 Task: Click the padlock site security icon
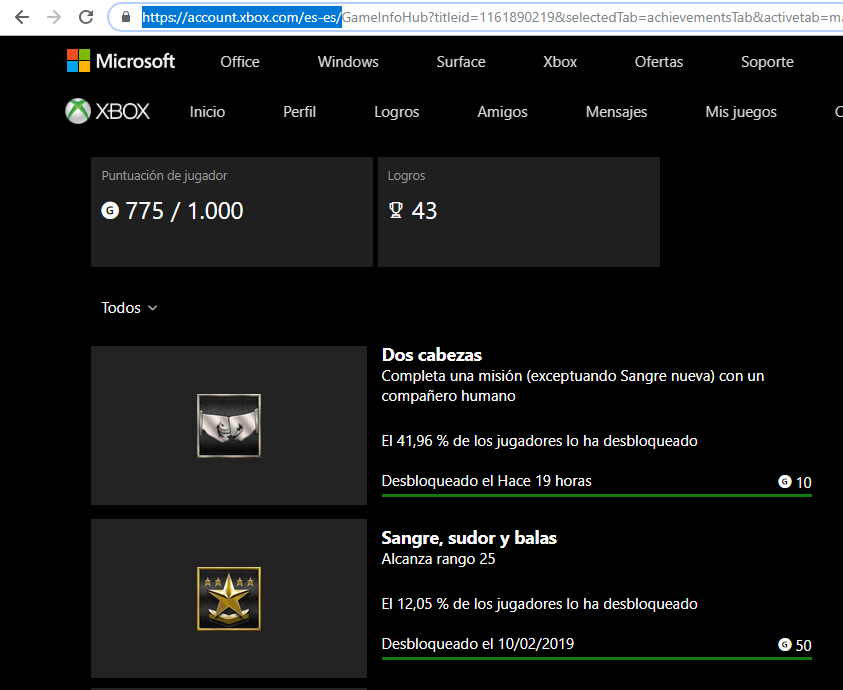126,17
